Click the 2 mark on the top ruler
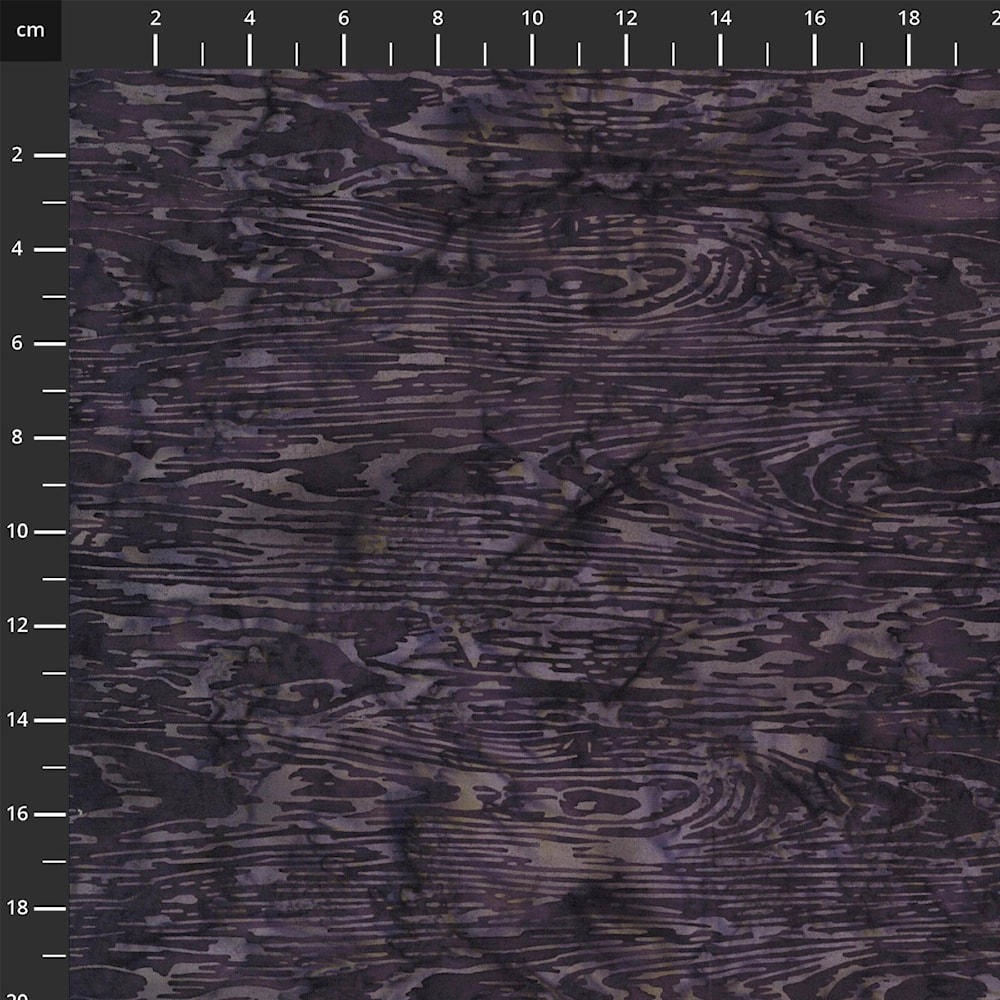Viewport: 1000px width, 1000px height. (155, 18)
